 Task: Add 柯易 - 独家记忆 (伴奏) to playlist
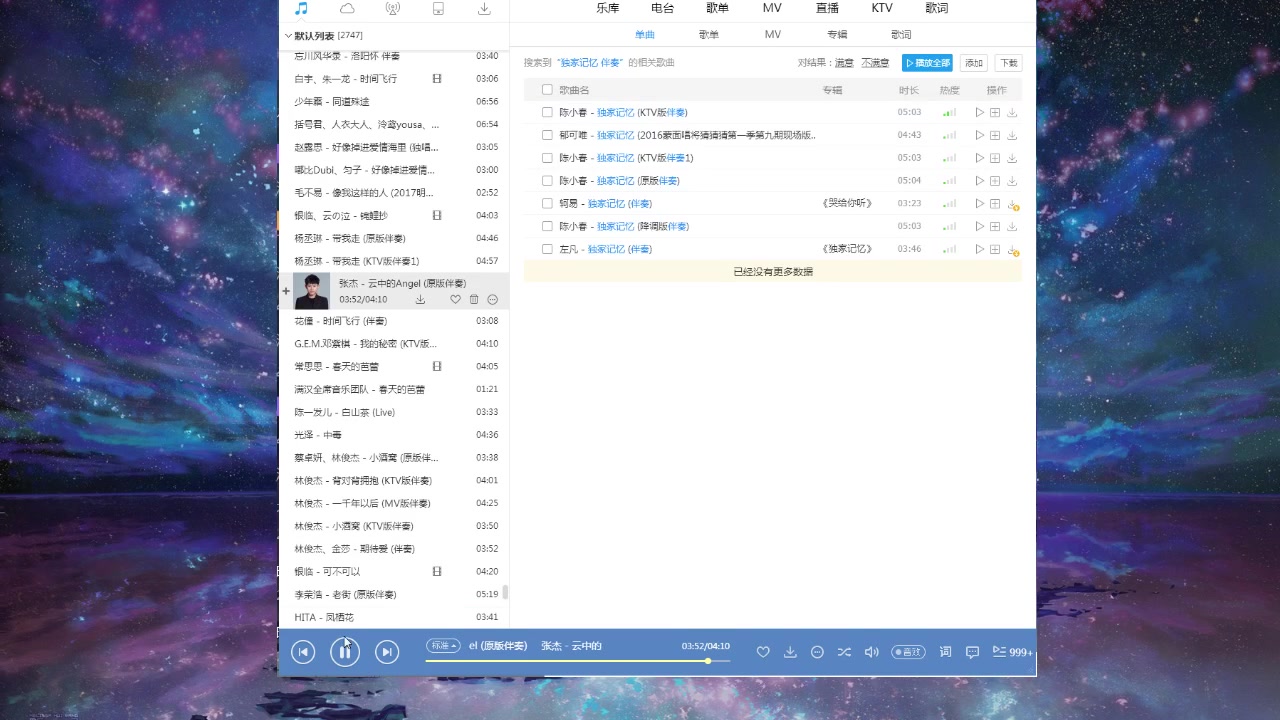995,204
